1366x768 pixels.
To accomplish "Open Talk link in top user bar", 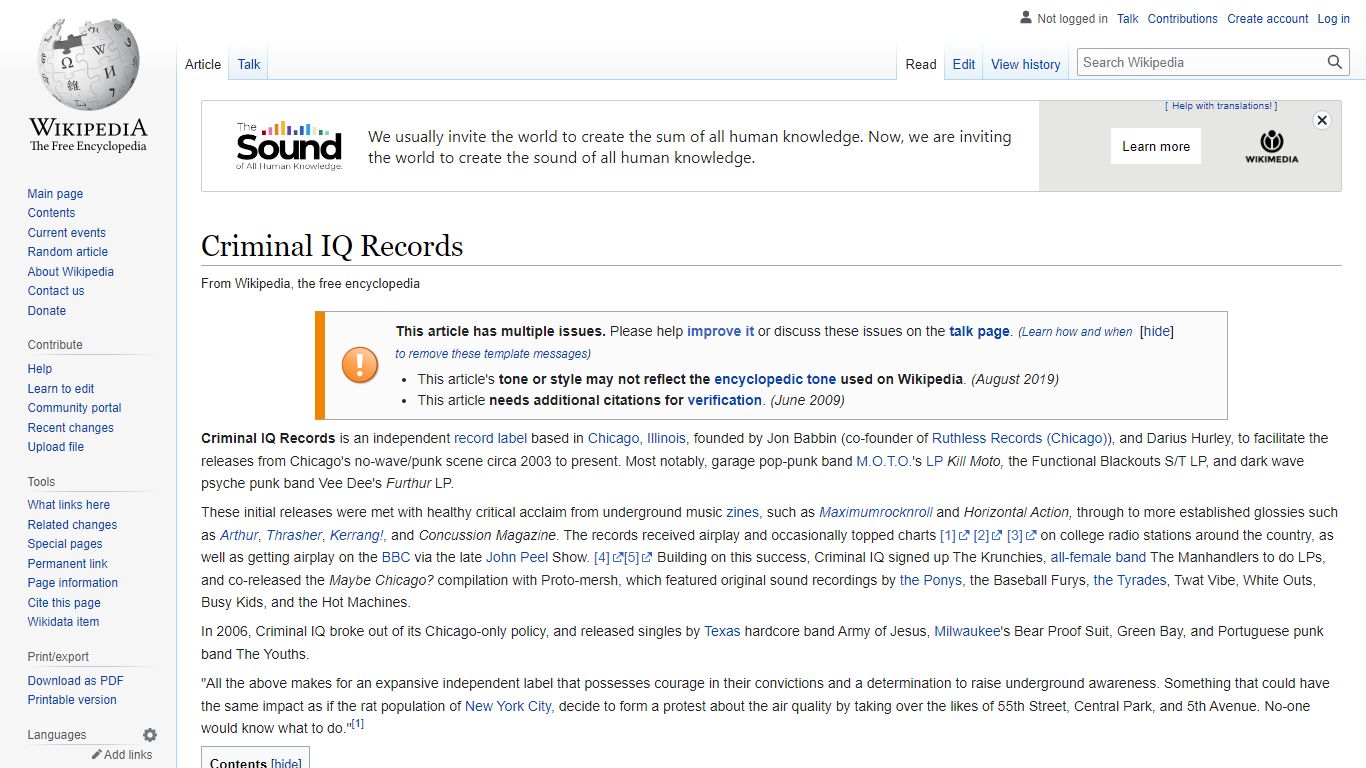I will click(x=1128, y=19).
